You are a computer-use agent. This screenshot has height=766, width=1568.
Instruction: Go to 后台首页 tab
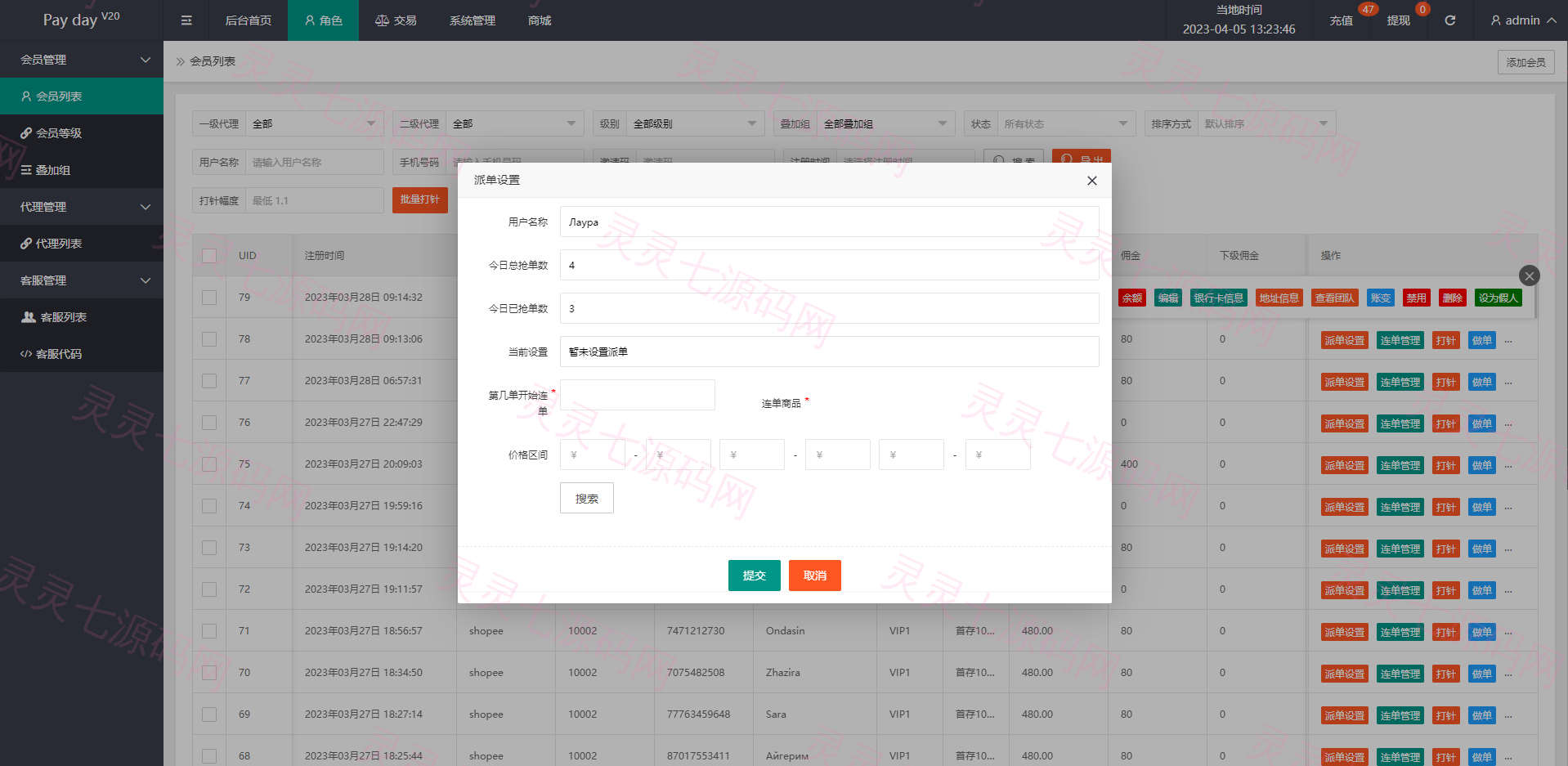[249, 20]
